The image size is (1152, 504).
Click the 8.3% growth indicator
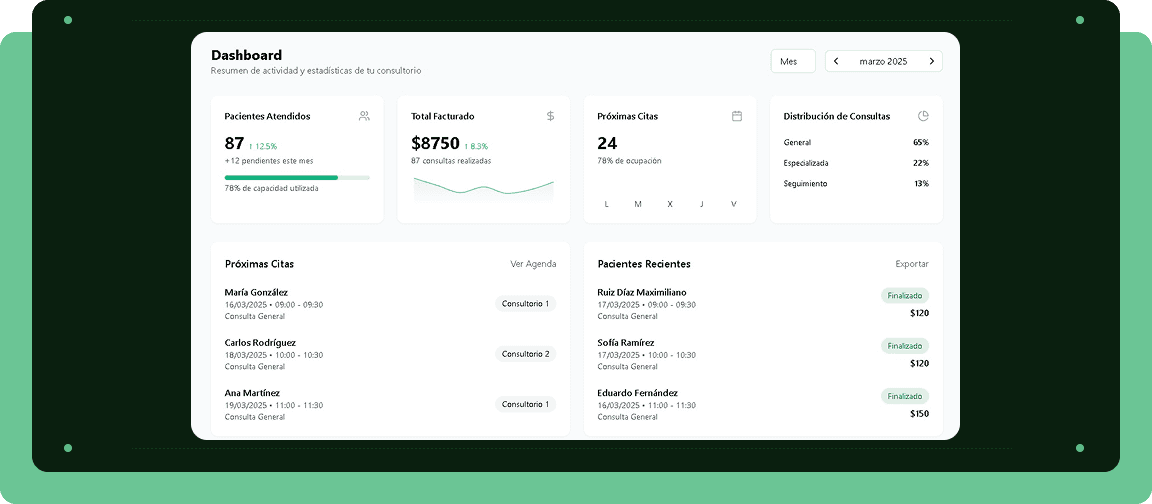tap(476, 146)
